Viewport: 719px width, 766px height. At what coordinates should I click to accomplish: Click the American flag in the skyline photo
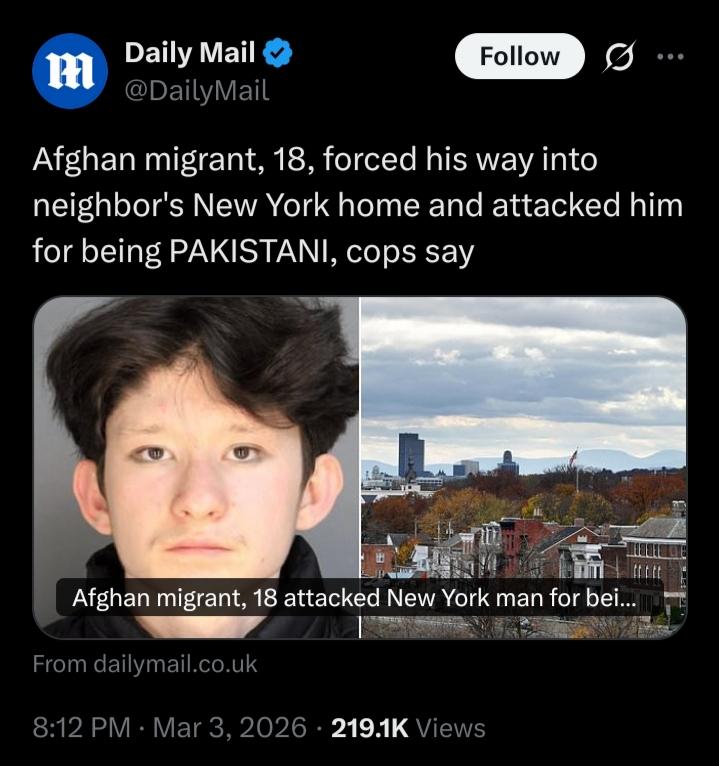pyautogui.click(x=573, y=458)
